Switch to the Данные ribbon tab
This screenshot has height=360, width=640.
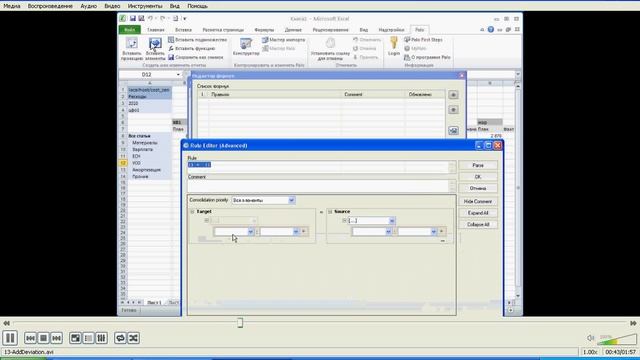tap(293, 30)
